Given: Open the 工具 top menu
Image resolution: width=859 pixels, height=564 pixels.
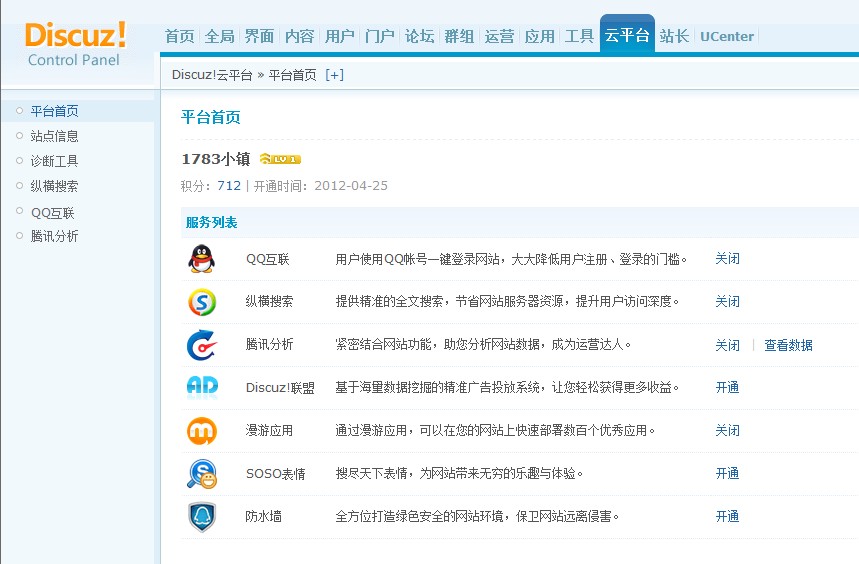Looking at the screenshot, I should [x=580, y=37].
